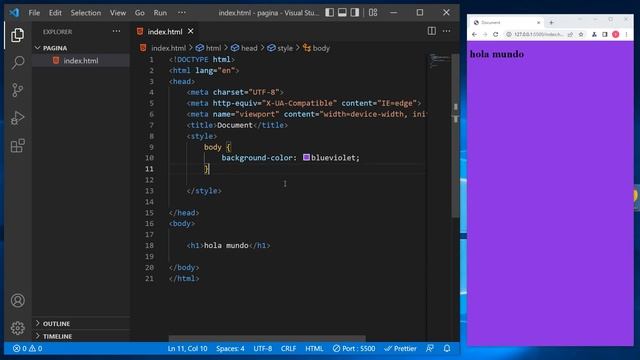640x360 pixels.
Task: Open the Extensions view
Action: click(x=17, y=146)
